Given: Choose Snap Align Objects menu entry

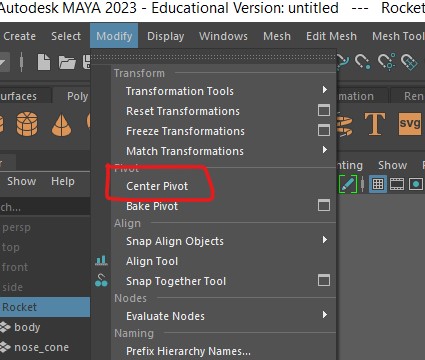Looking at the screenshot, I should click(175, 241).
